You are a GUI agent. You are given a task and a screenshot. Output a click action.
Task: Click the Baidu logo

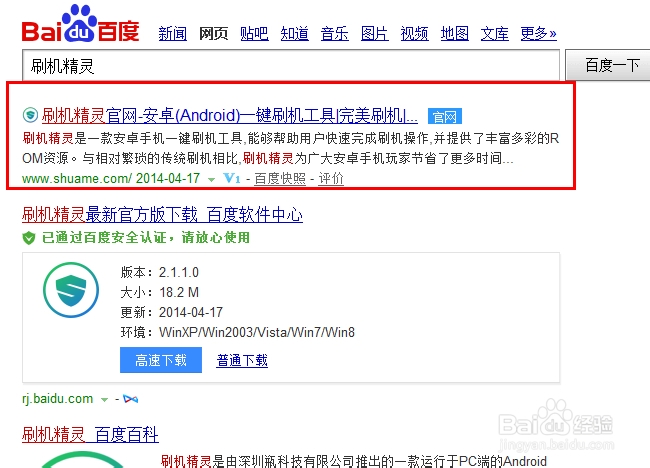80,24
